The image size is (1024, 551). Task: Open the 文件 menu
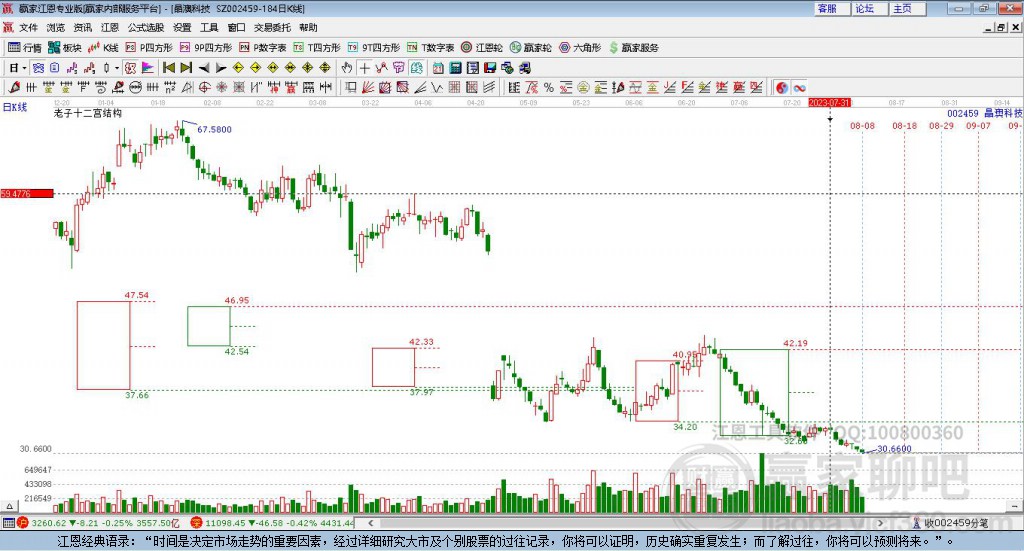pyautogui.click(x=28, y=27)
